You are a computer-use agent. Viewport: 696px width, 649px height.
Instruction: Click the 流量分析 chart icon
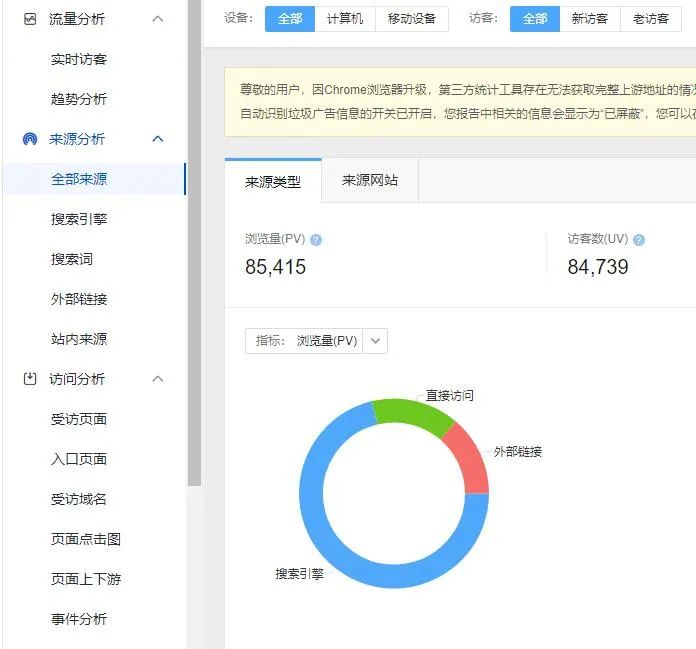point(30,19)
